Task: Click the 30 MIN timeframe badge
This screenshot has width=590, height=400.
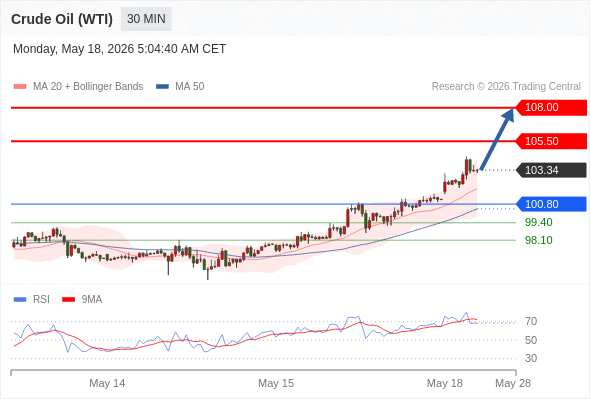Action: coord(146,19)
